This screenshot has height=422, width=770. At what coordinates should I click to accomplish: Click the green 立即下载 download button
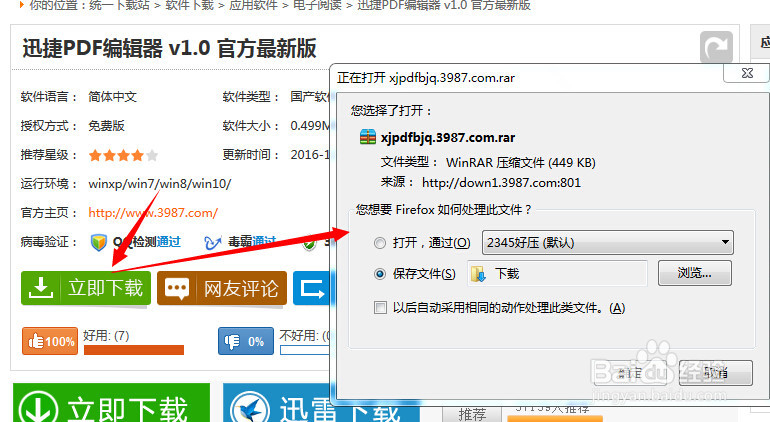point(85,288)
